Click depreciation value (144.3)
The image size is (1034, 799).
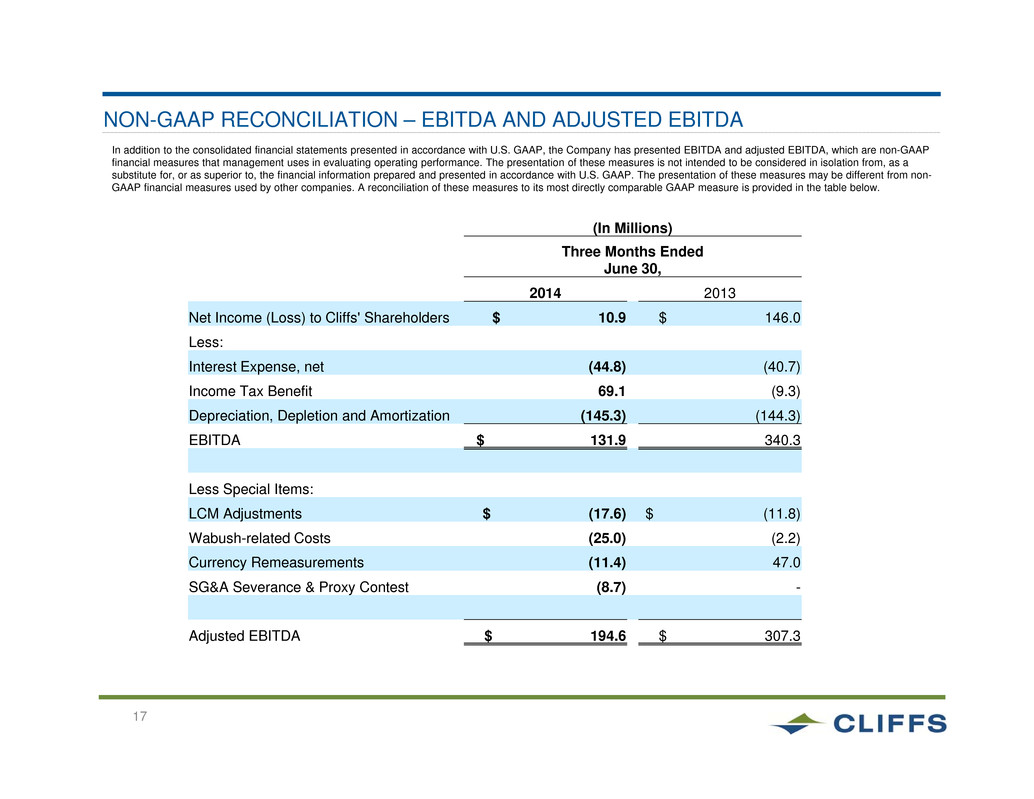pyautogui.click(x=777, y=416)
